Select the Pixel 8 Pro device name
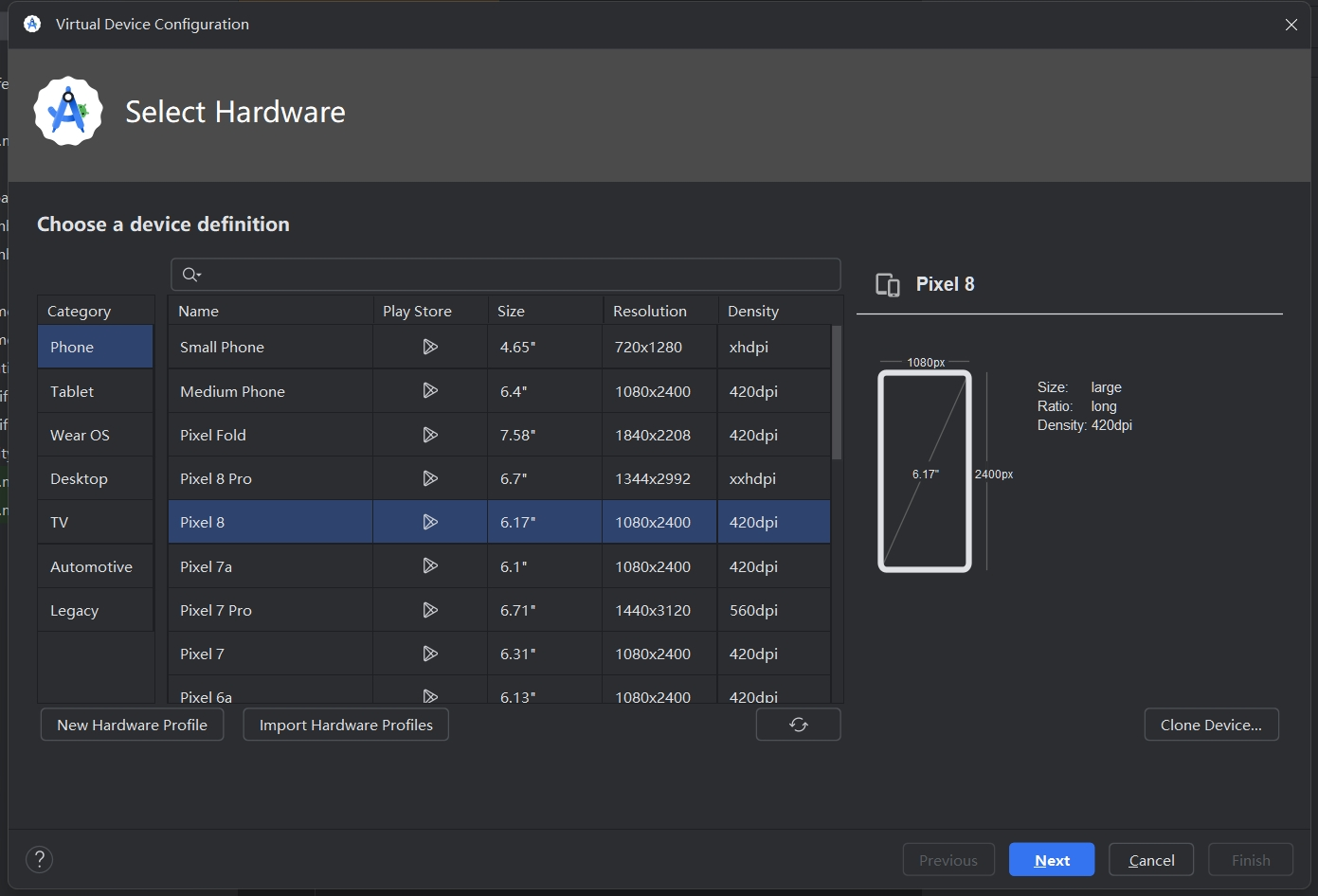The width and height of the screenshot is (1318, 896). tap(216, 478)
